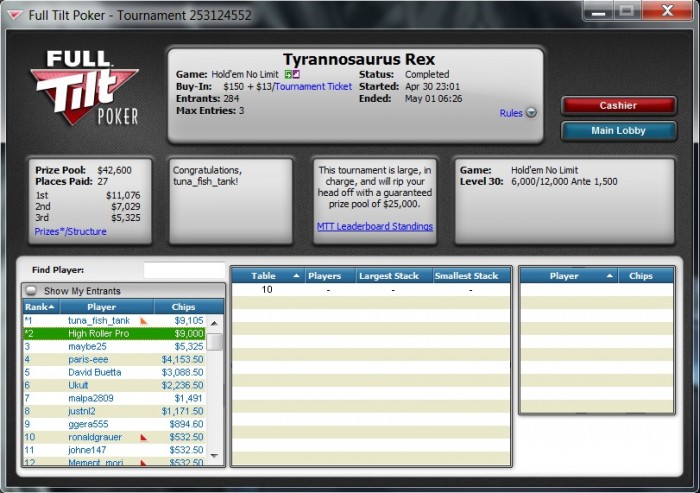700x493 pixels.
Task: Go to Main Lobby
Action: [x=618, y=131]
